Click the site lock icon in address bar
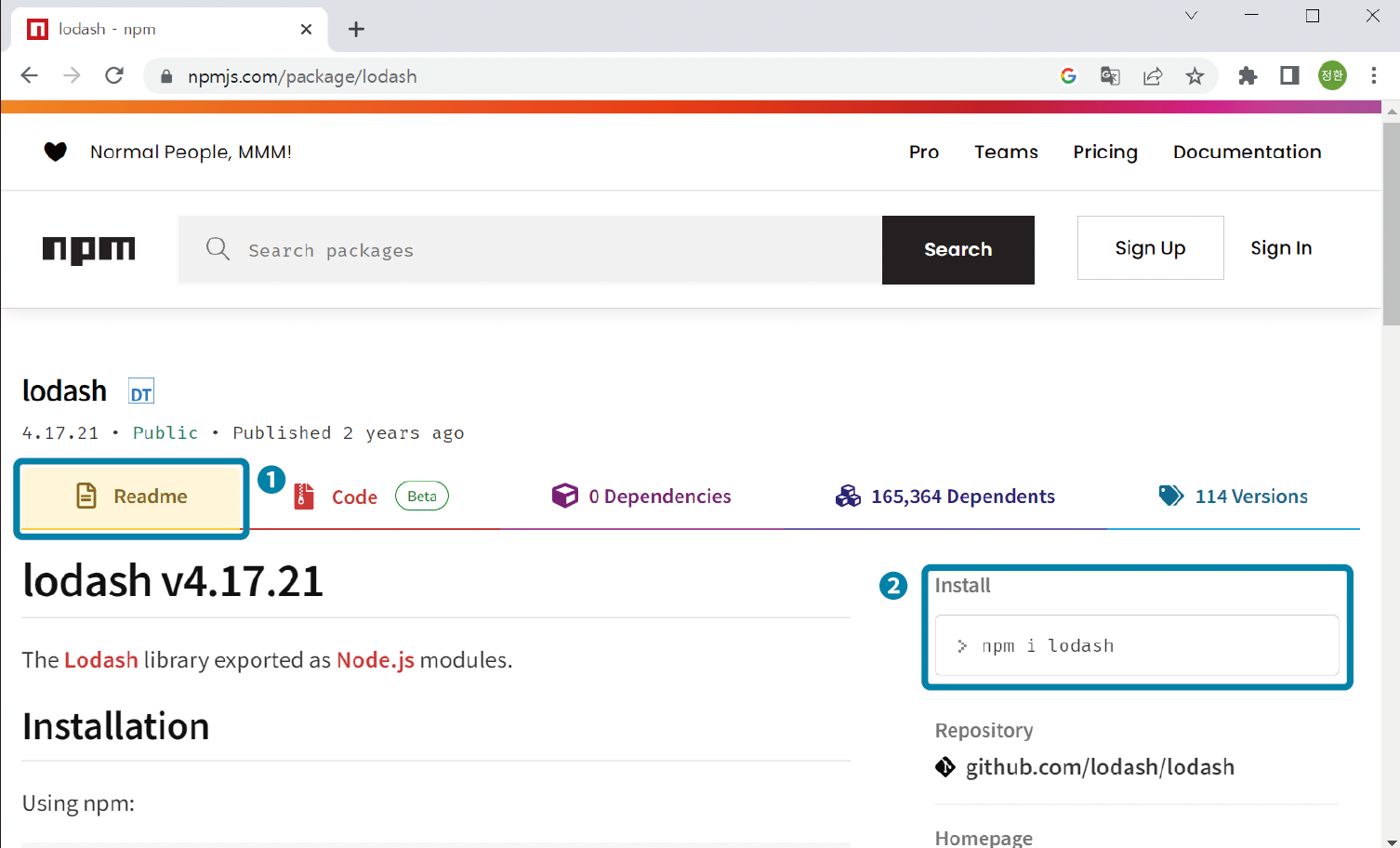The height and width of the screenshot is (848, 1400). coord(166,77)
